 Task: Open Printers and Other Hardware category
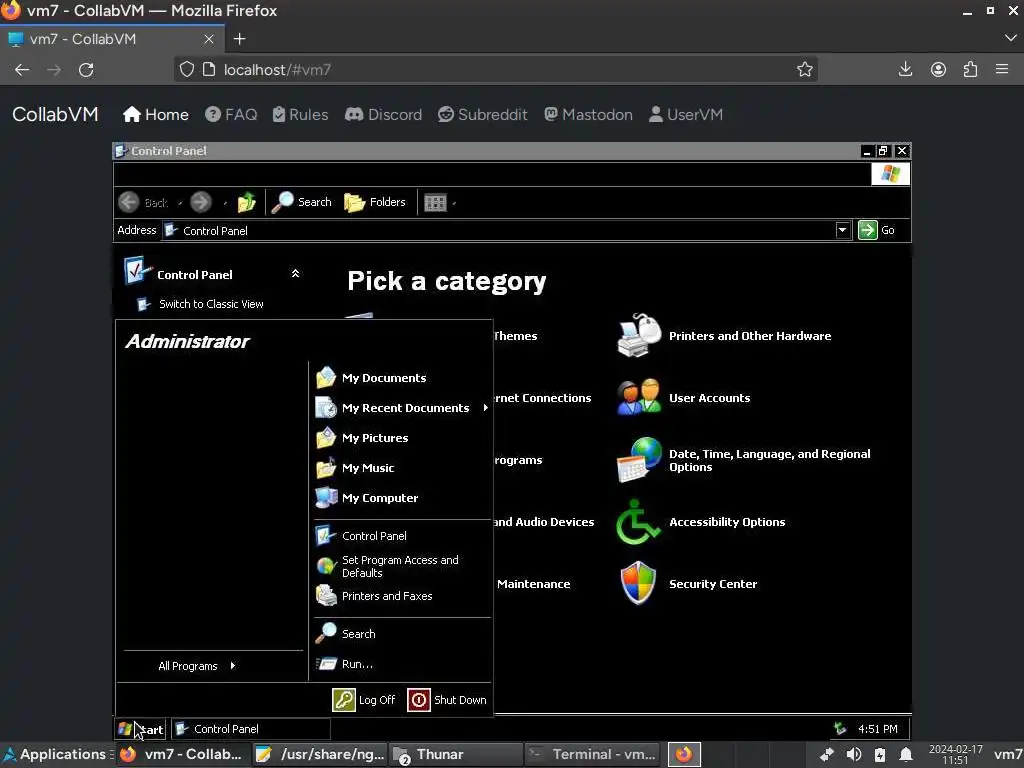[x=724, y=336]
